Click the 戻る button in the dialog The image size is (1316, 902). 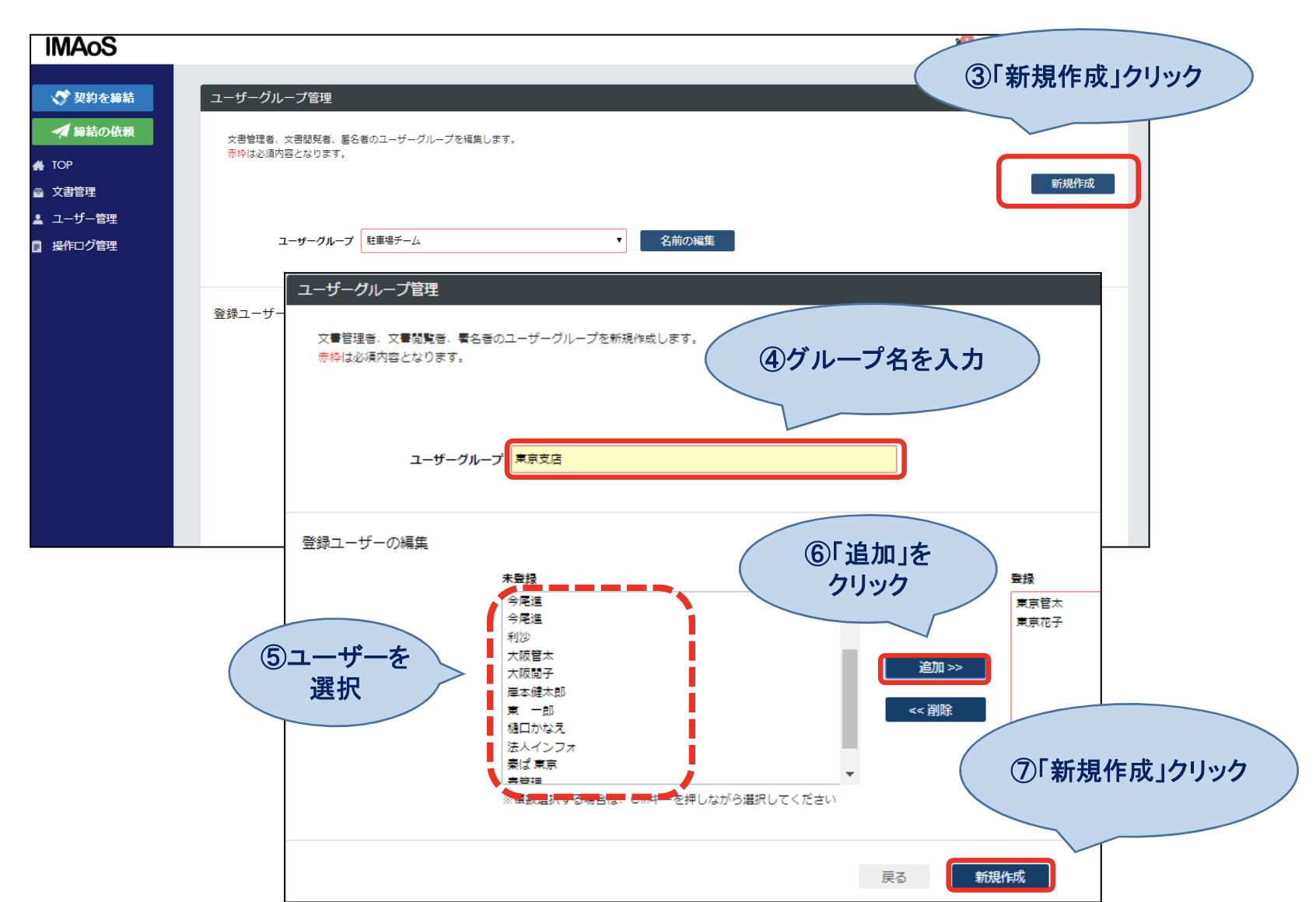[894, 875]
